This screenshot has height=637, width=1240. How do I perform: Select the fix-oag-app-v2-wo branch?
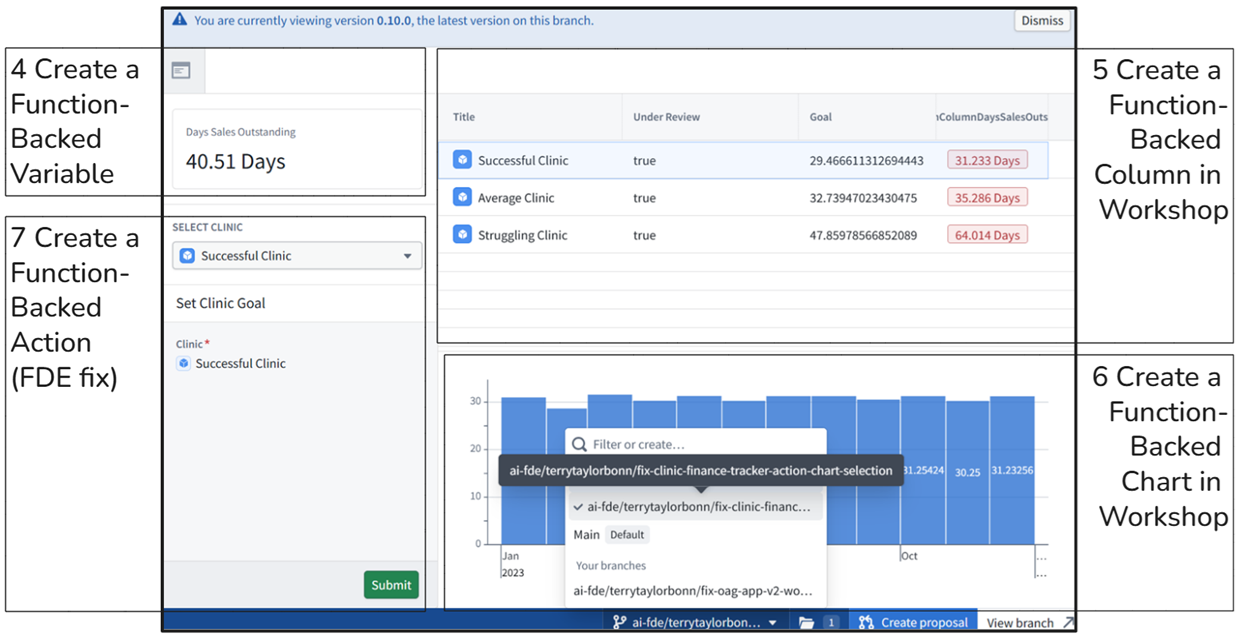tap(696, 591)
